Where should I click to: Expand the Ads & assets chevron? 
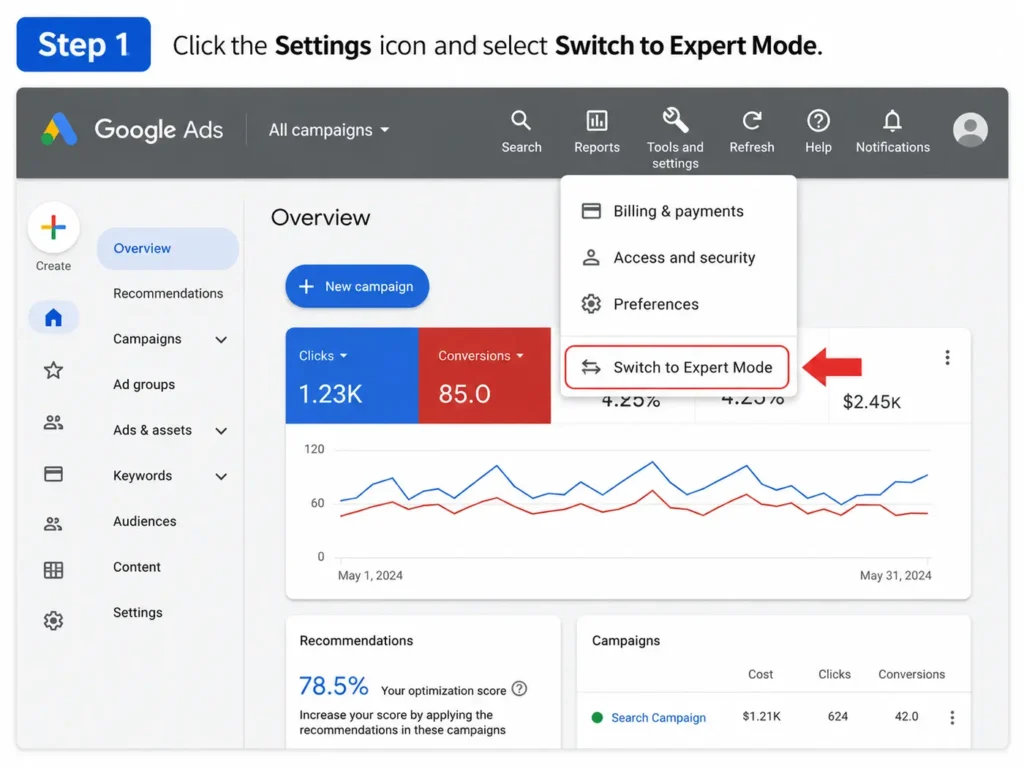click(221, 431)
